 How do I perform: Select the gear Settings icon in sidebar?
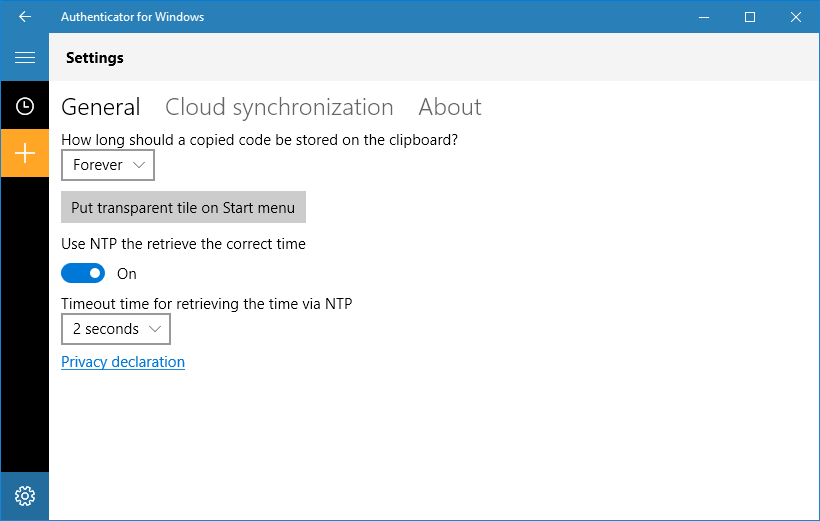(x=24, y=496)
